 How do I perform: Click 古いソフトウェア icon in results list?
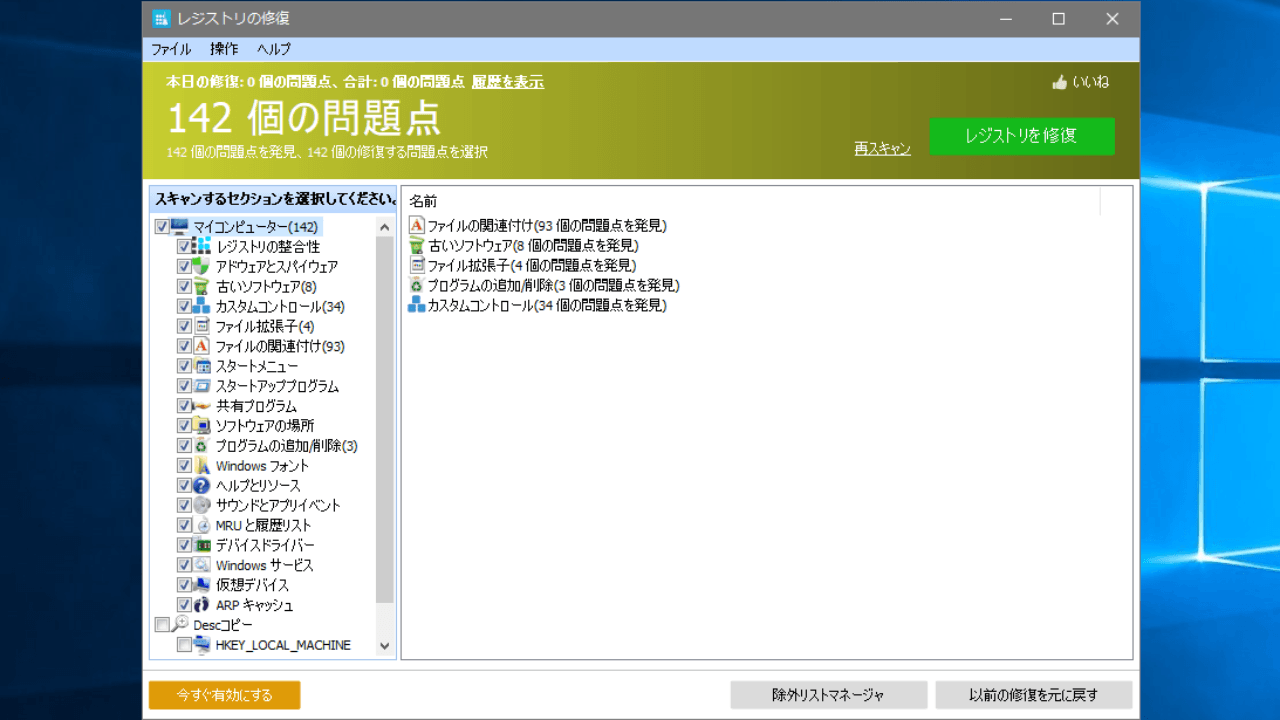click(x=417, y=245)
